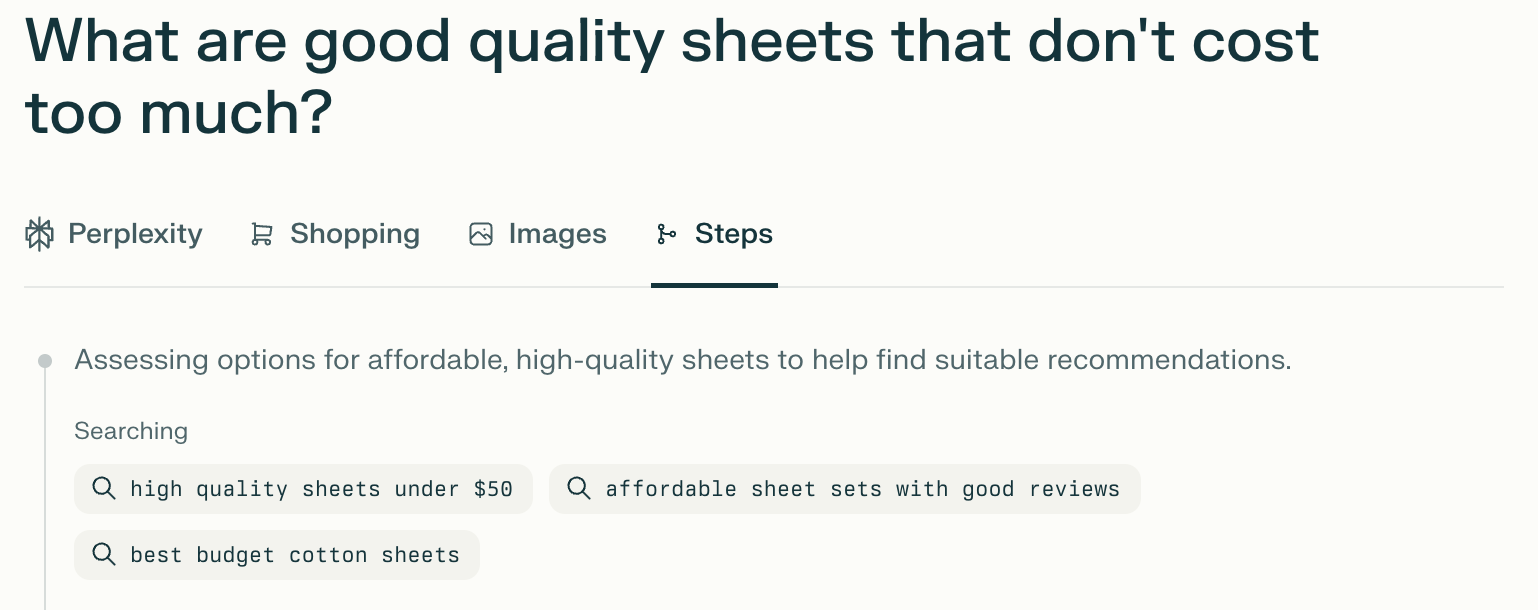Click the 'Searching' section label

tap(131, 431)
